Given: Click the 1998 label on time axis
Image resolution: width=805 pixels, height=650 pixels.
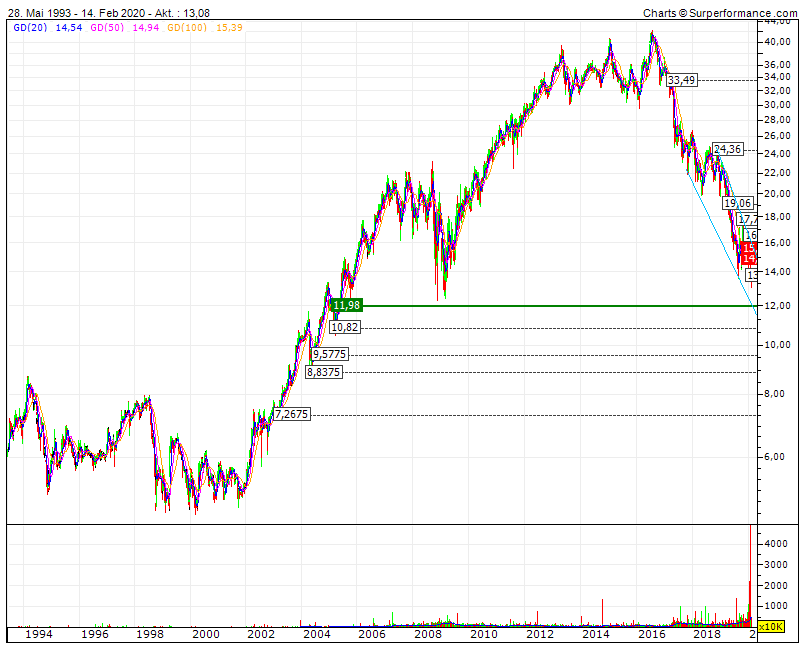Looking at the screenshot, I should pyautogui.click(x=150, y=635).
